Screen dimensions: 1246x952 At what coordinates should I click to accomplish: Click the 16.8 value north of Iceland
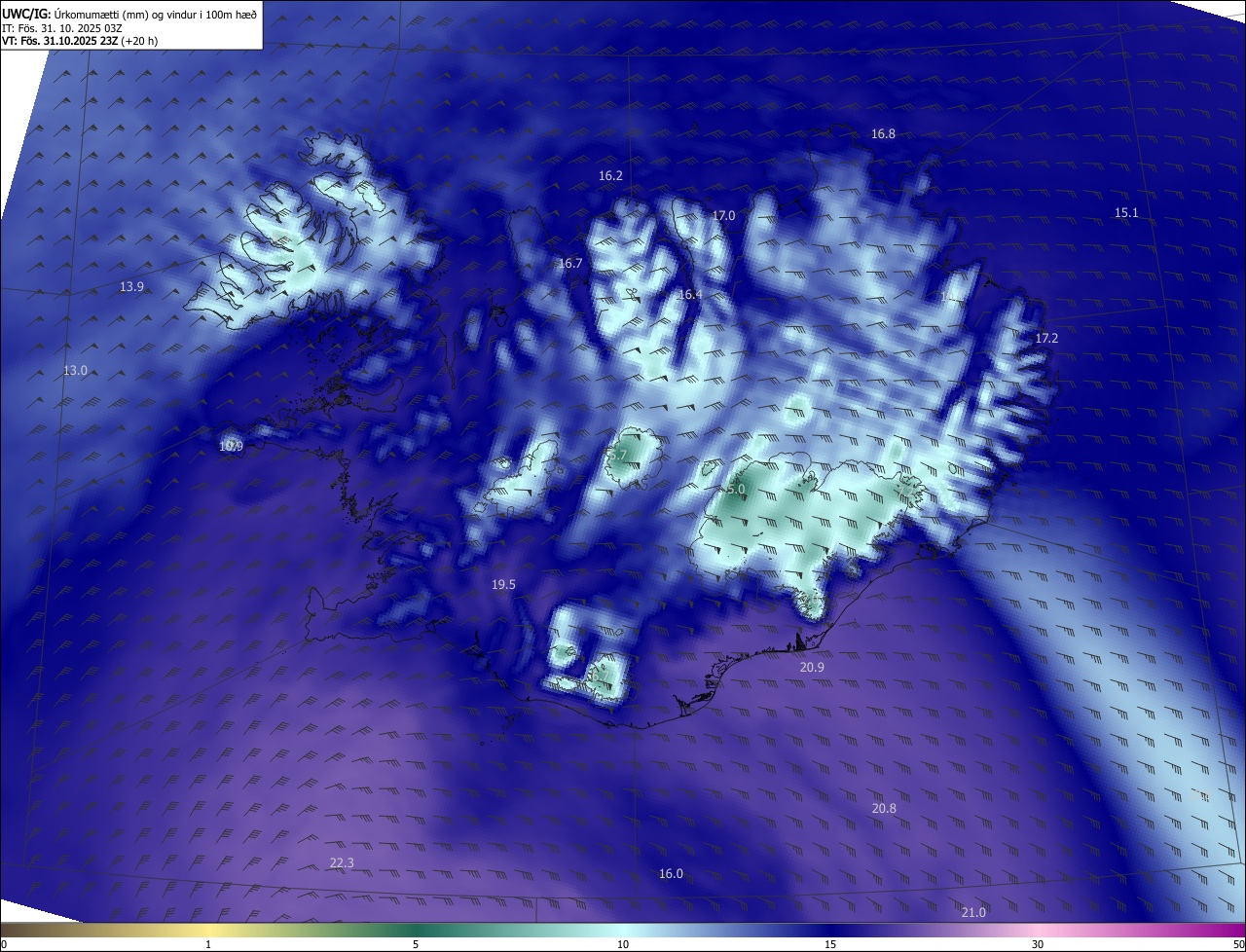pyautogui.click(x=883, y=134)
